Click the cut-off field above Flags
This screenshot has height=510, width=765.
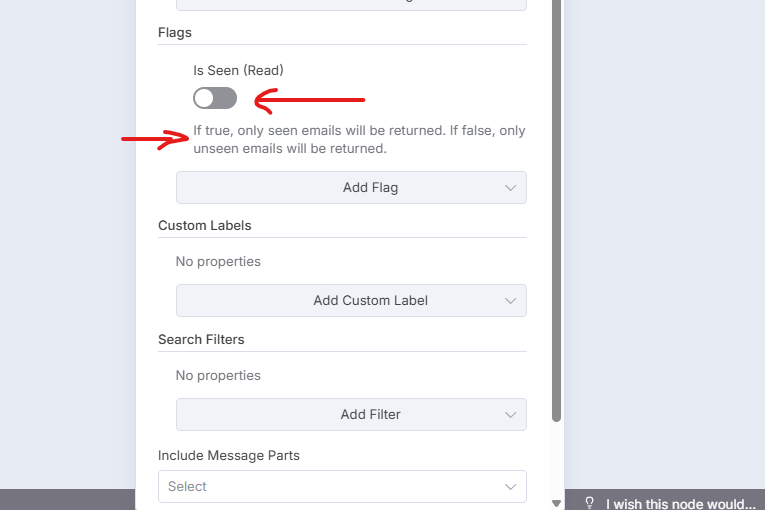351,4
